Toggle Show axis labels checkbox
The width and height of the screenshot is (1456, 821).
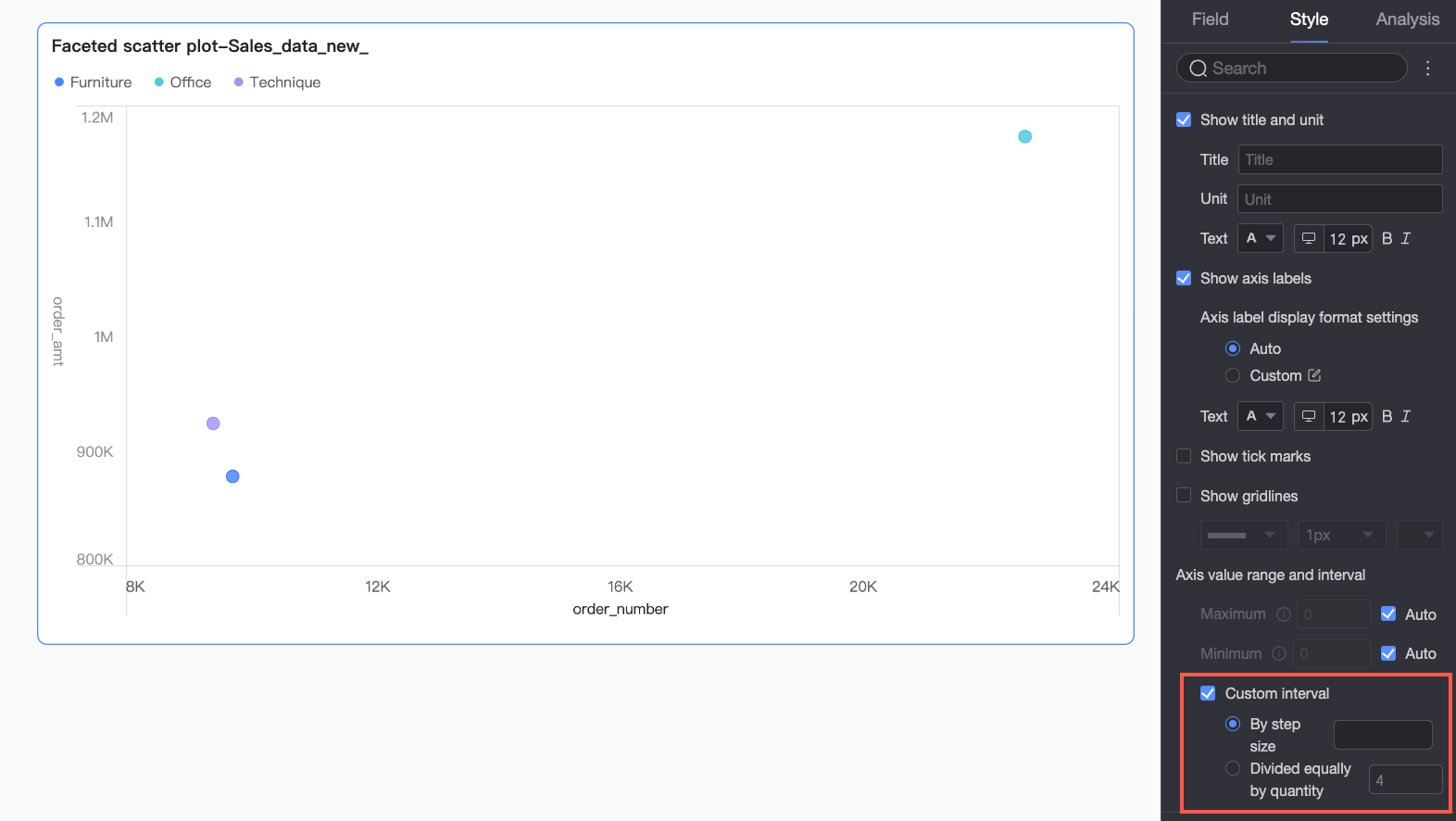(1184, 278)
